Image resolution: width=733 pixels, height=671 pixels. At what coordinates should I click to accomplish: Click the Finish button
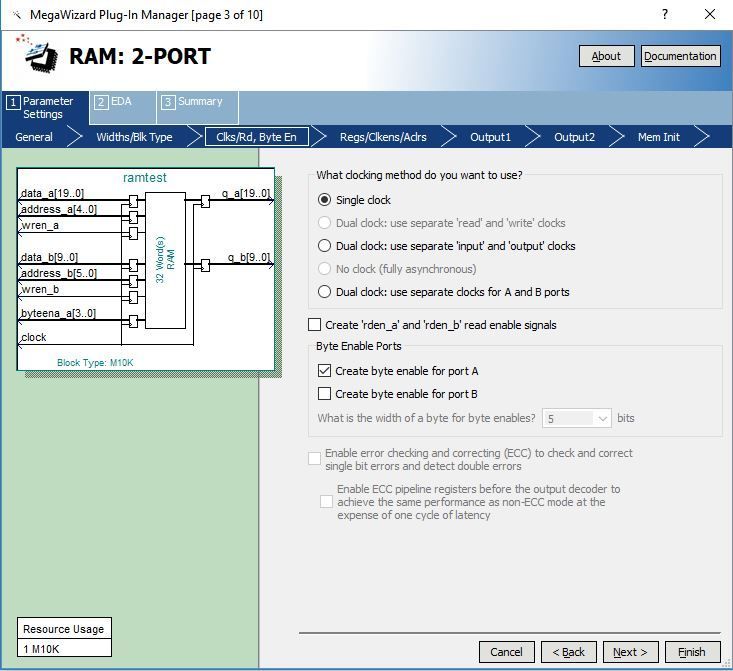coord(692,652)
